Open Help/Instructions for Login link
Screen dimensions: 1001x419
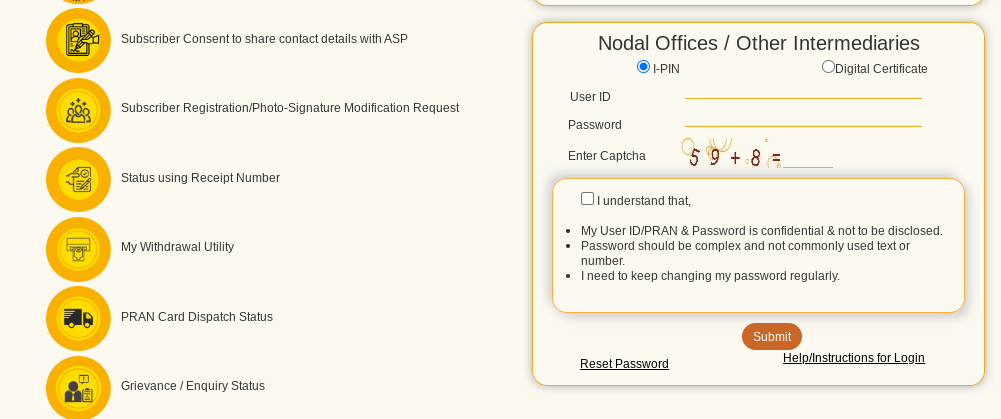click(x=853, y=358)
